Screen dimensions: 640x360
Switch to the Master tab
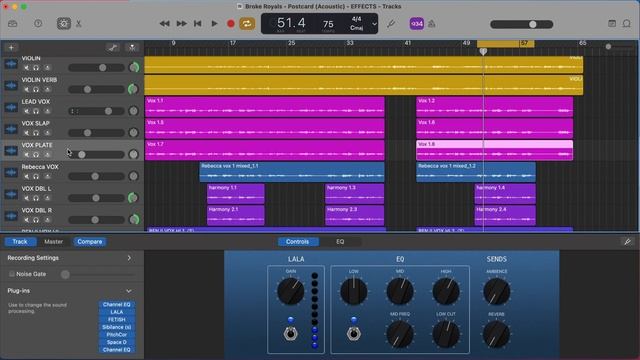(53, 242)
